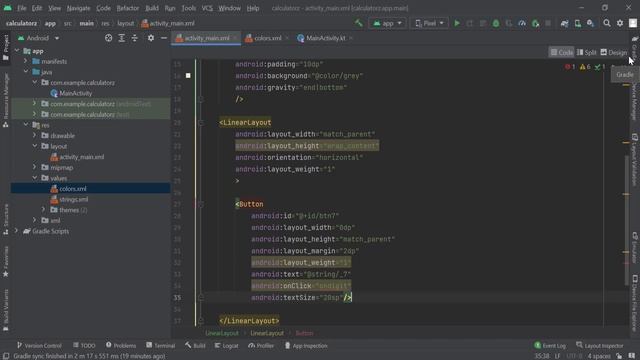Open the File menu
This screenshot has width=640, height=360.
(x=22, y=8)
